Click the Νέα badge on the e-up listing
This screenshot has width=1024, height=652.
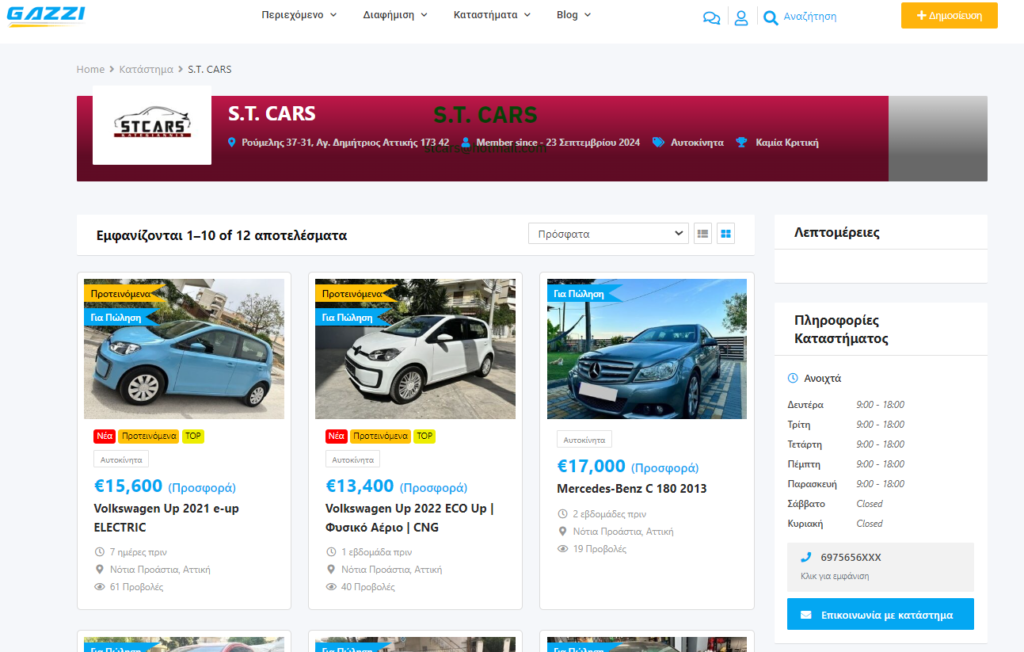coord(104,436)
